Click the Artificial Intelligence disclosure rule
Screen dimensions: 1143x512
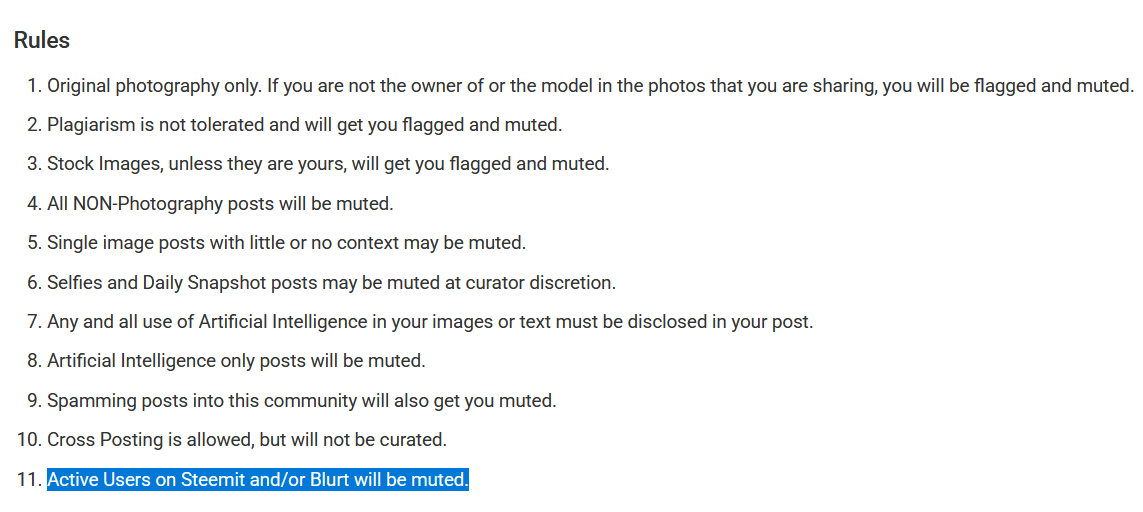point(430,322)
